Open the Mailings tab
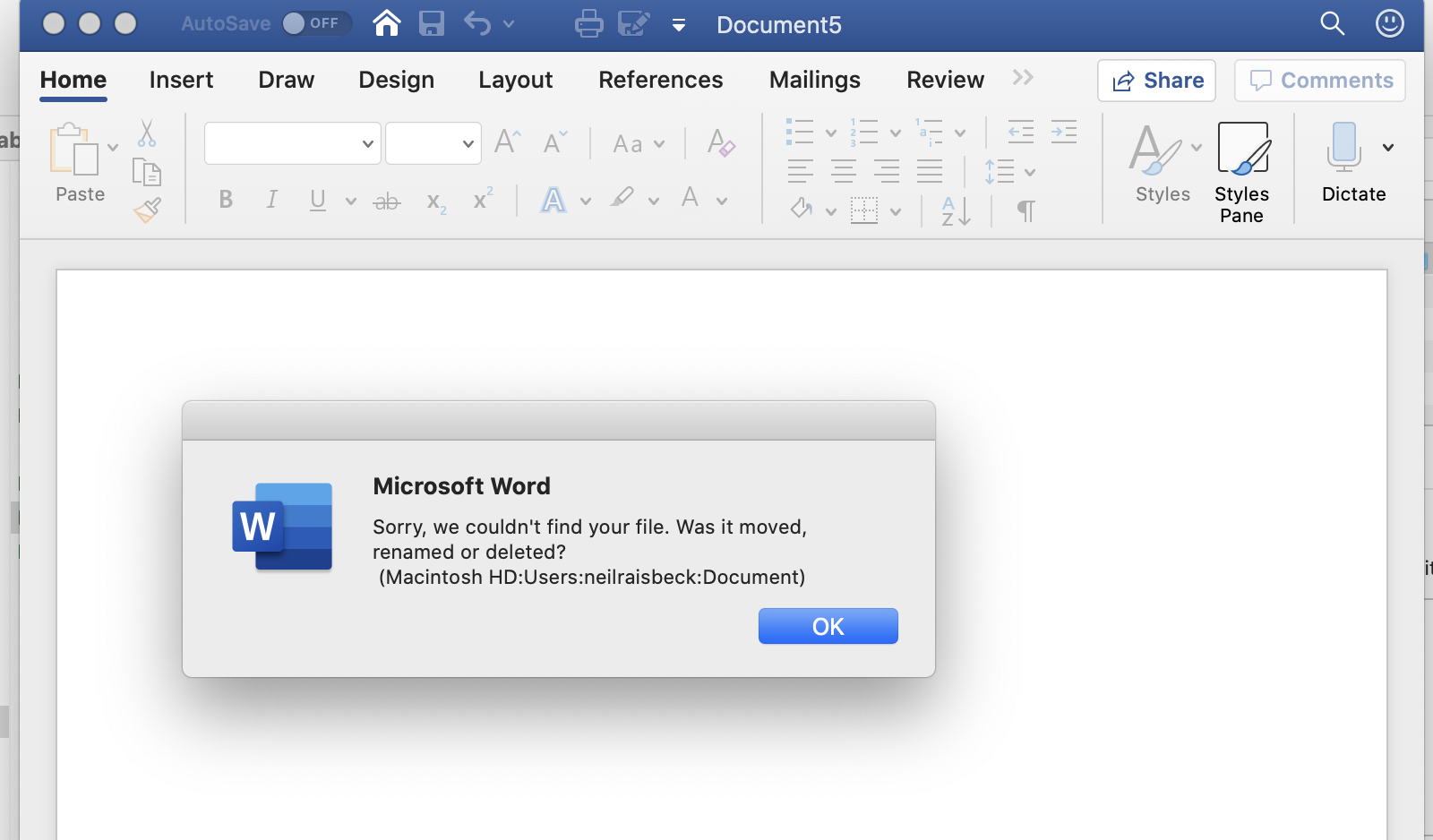 coord(815,80)
